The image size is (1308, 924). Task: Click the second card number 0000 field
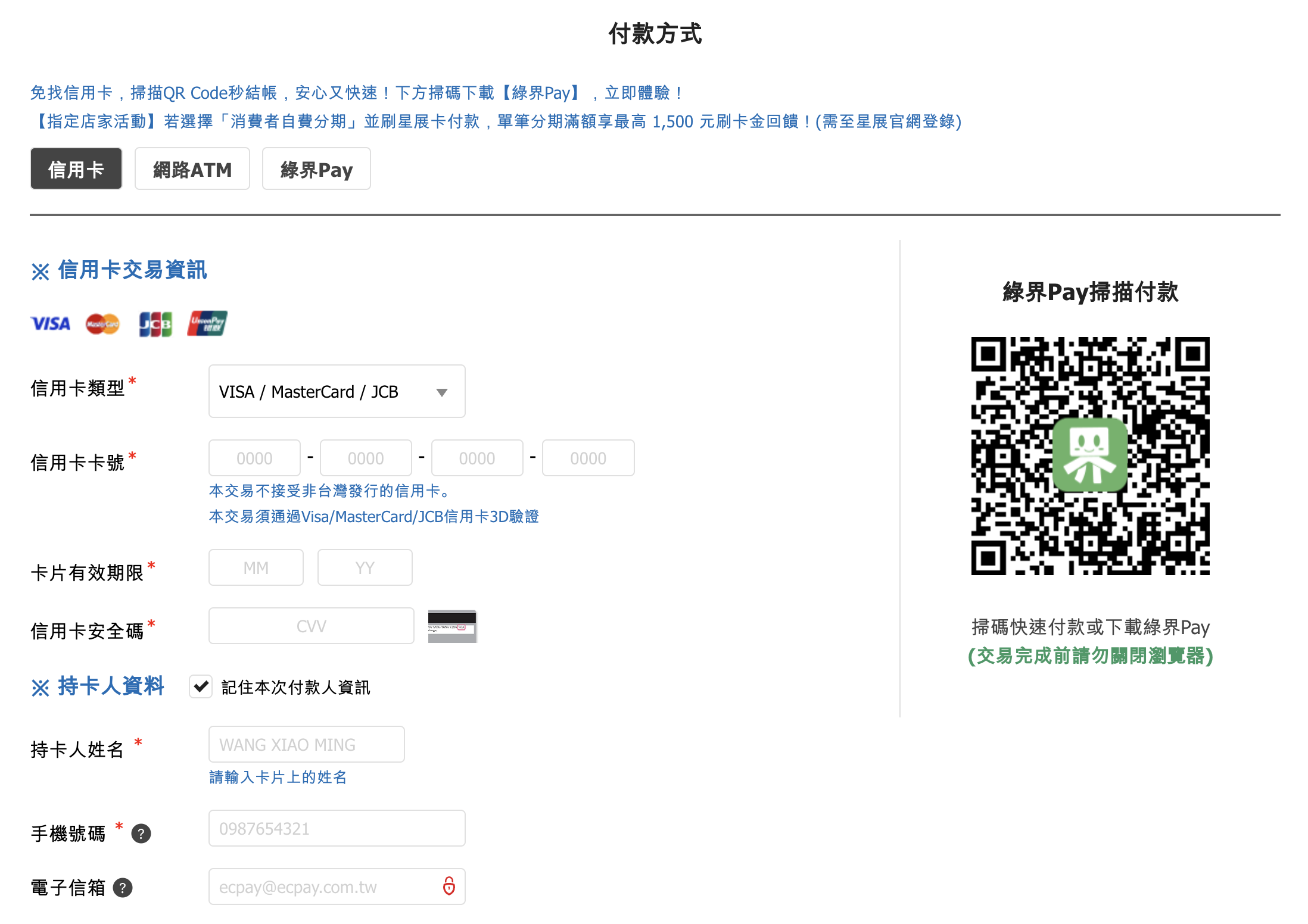pos(366,458)
